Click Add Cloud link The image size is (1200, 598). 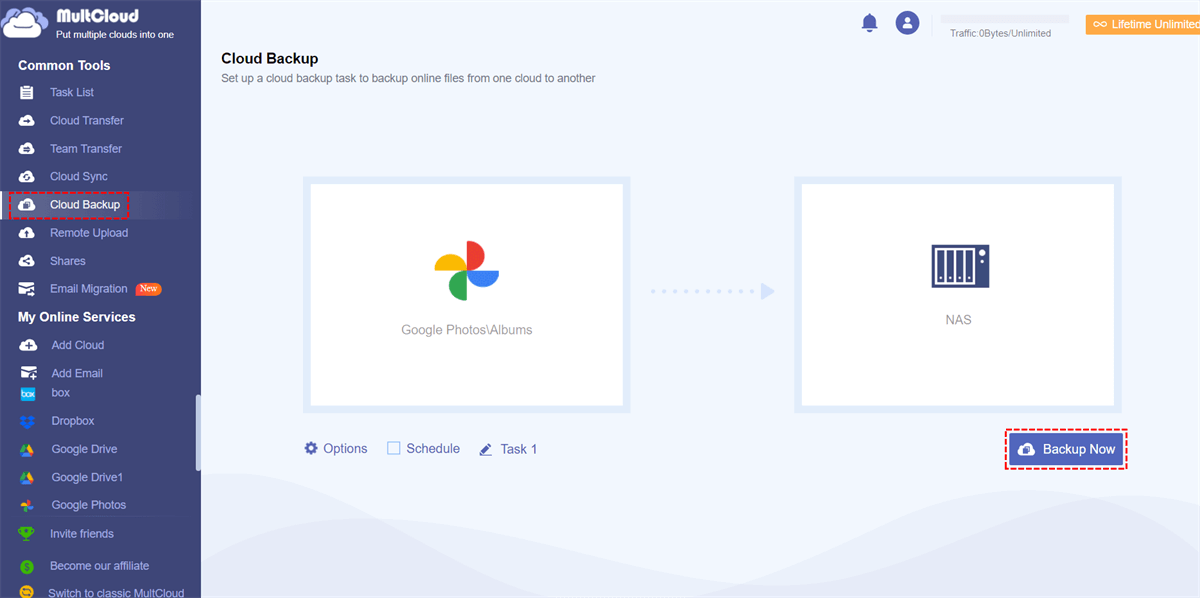pos(78,345)
